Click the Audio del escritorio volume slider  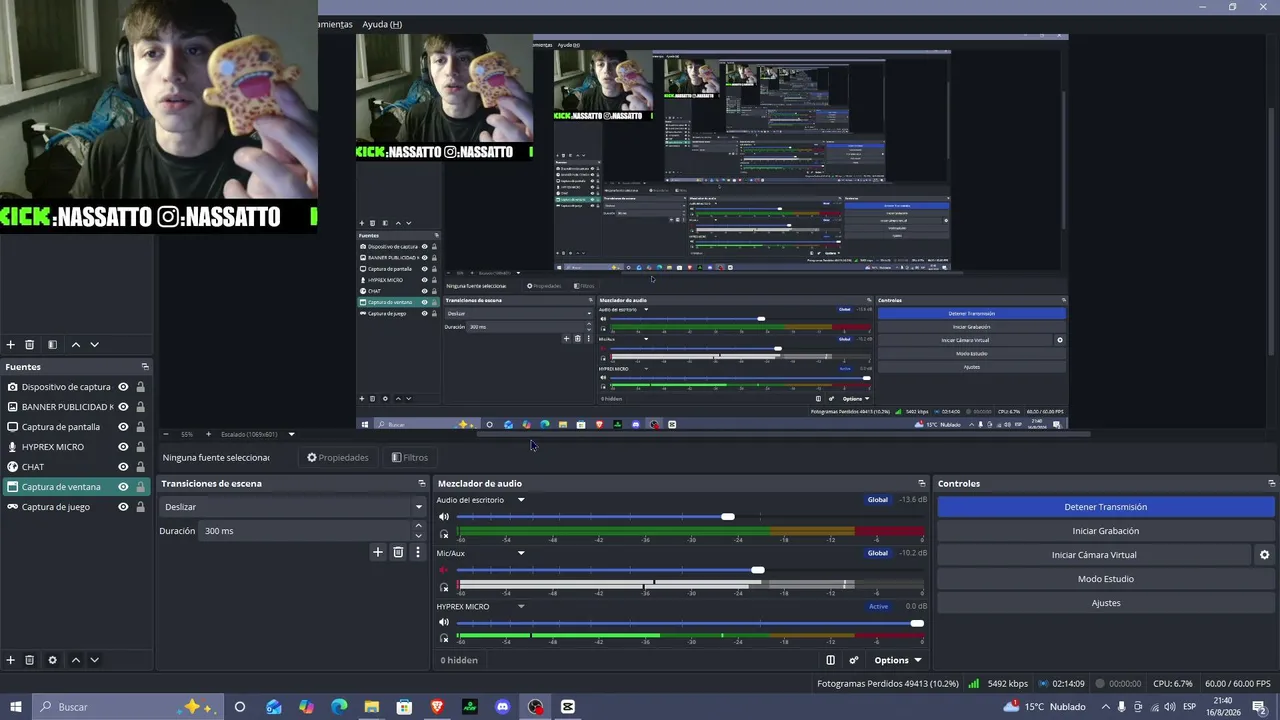click(x=690, y=517)
